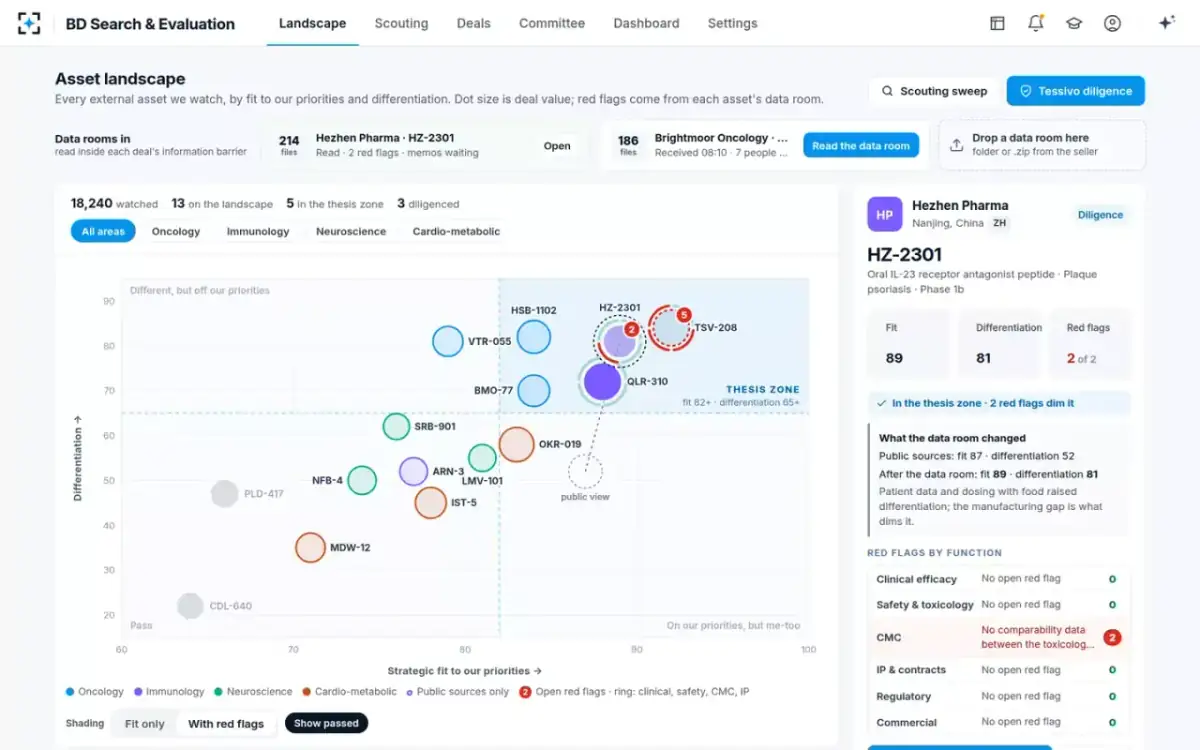
Task: Switch to the Settings tab
Action: click(x=732, y=23)
